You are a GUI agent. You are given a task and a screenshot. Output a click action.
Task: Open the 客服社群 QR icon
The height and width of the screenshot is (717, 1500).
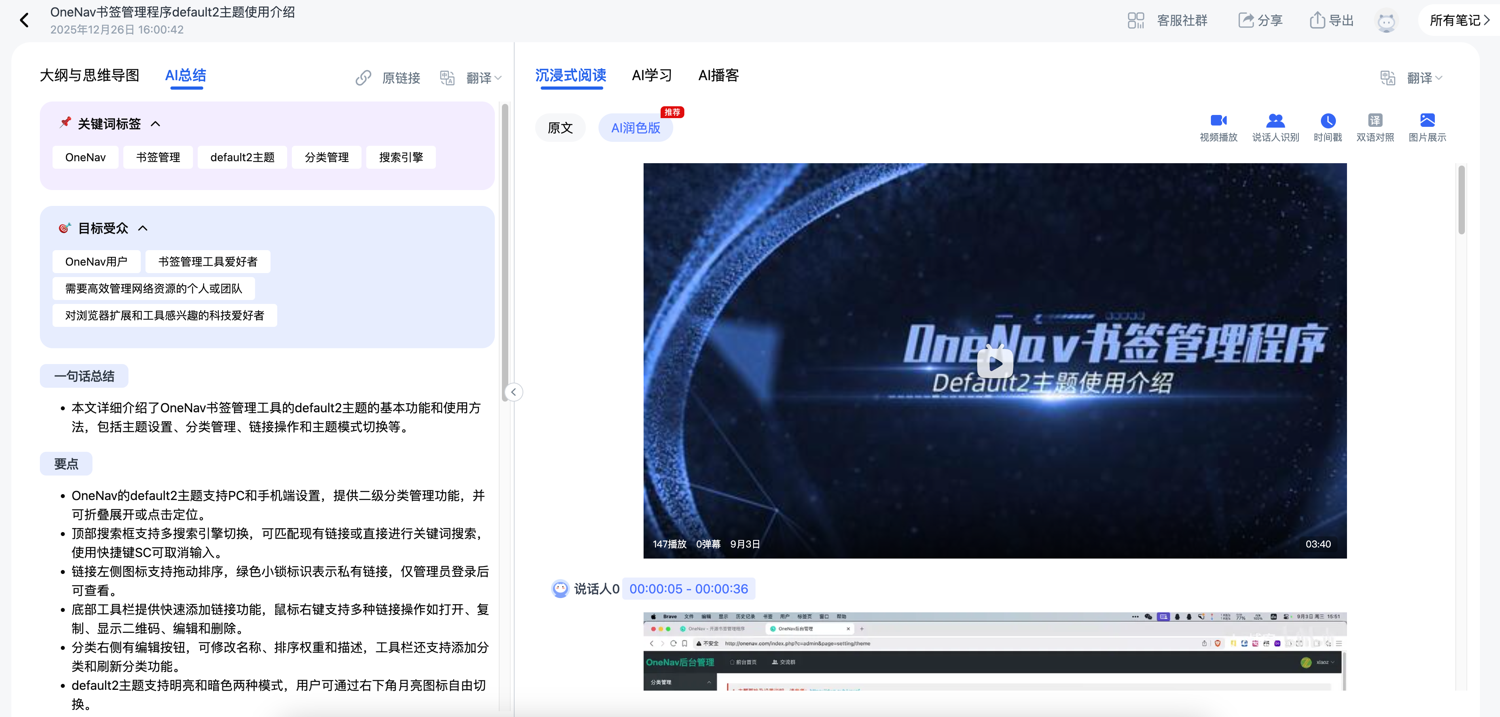click(x=1136, y=20)
